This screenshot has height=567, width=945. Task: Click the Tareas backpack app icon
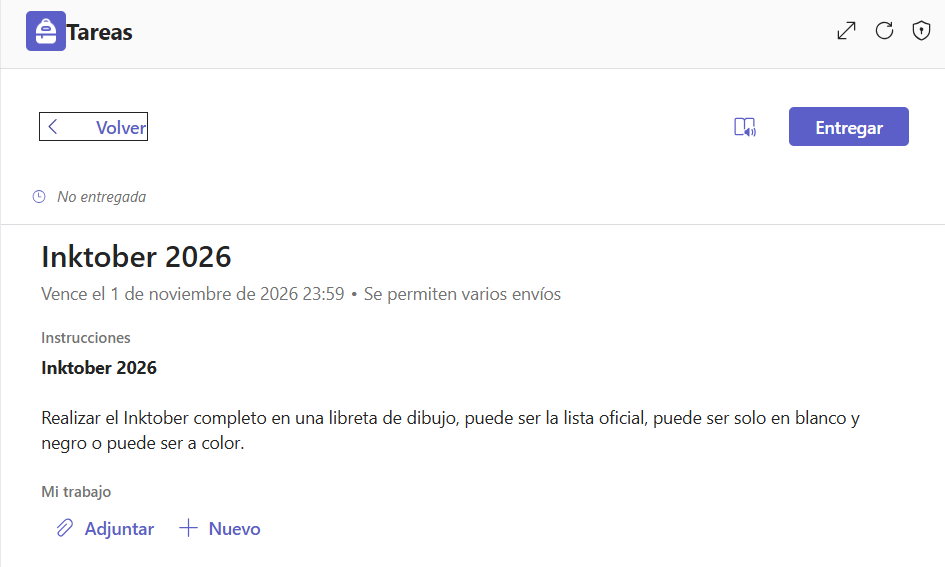[46, 31]
